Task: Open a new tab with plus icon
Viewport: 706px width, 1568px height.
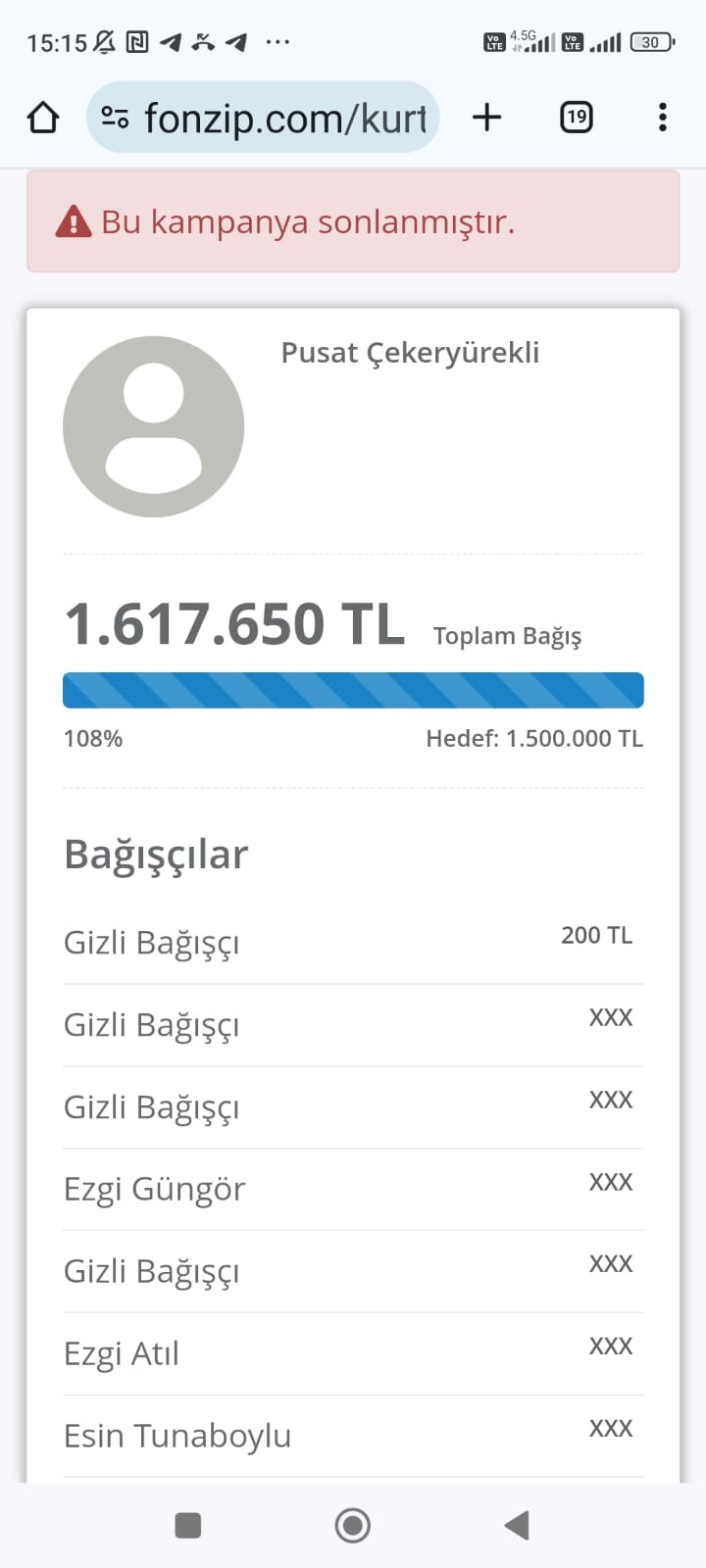Action: (486, 118)
